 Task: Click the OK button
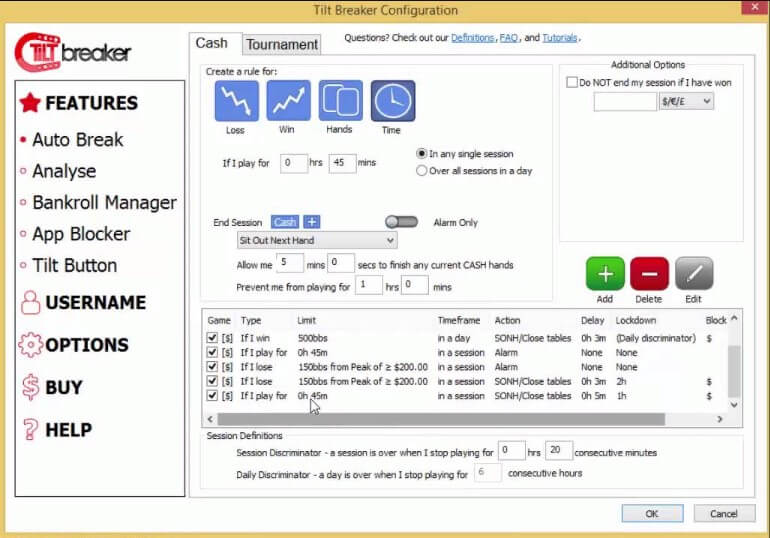(x=652, y=513)
